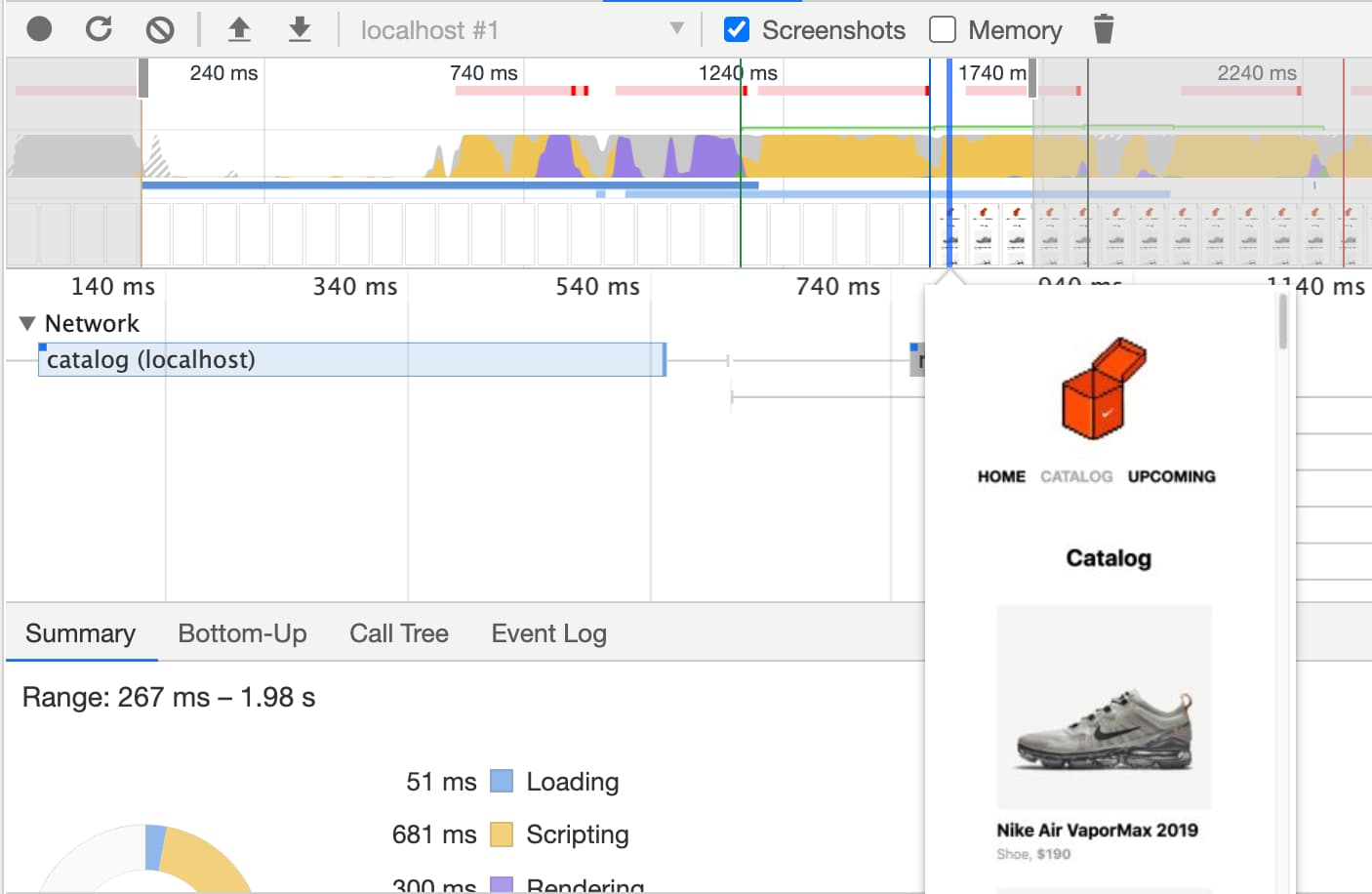Click the 540 ms ruler label
The image size is (1372, 894).
pyautogui.click(x=597, y=286)
